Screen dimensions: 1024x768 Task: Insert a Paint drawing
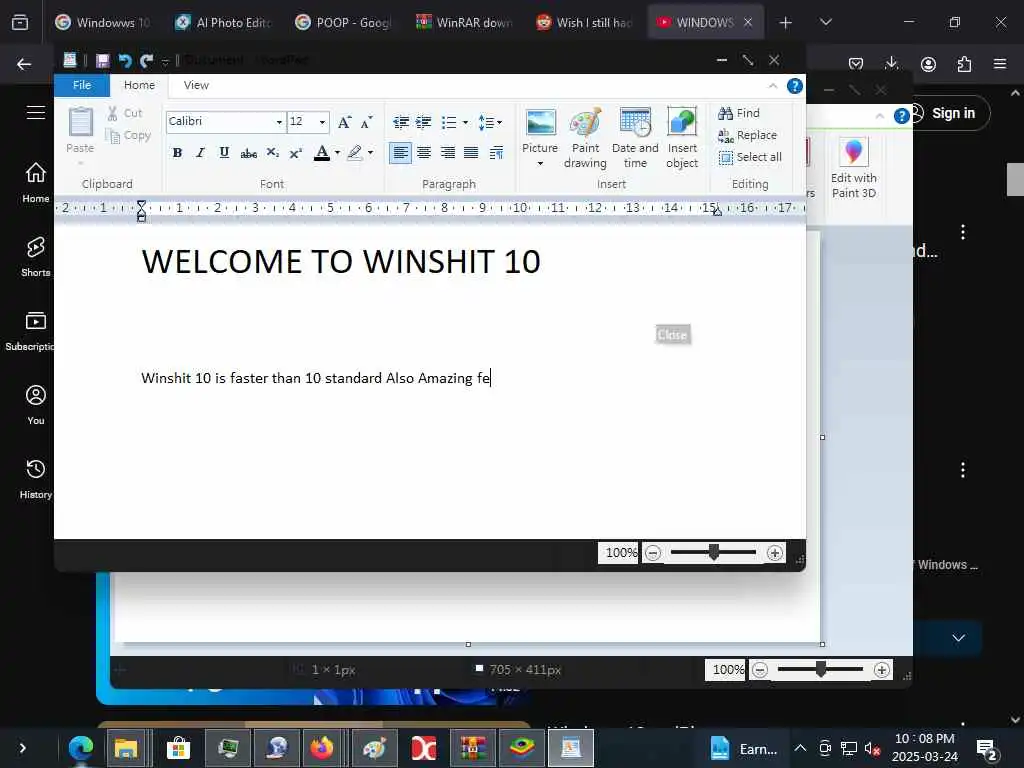point(585,138)
